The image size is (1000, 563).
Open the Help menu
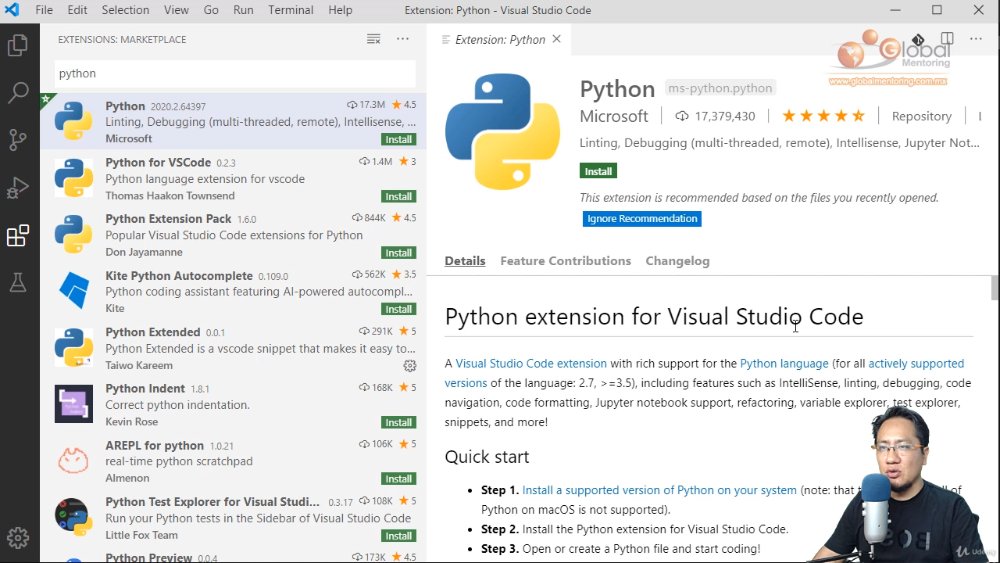340,10
